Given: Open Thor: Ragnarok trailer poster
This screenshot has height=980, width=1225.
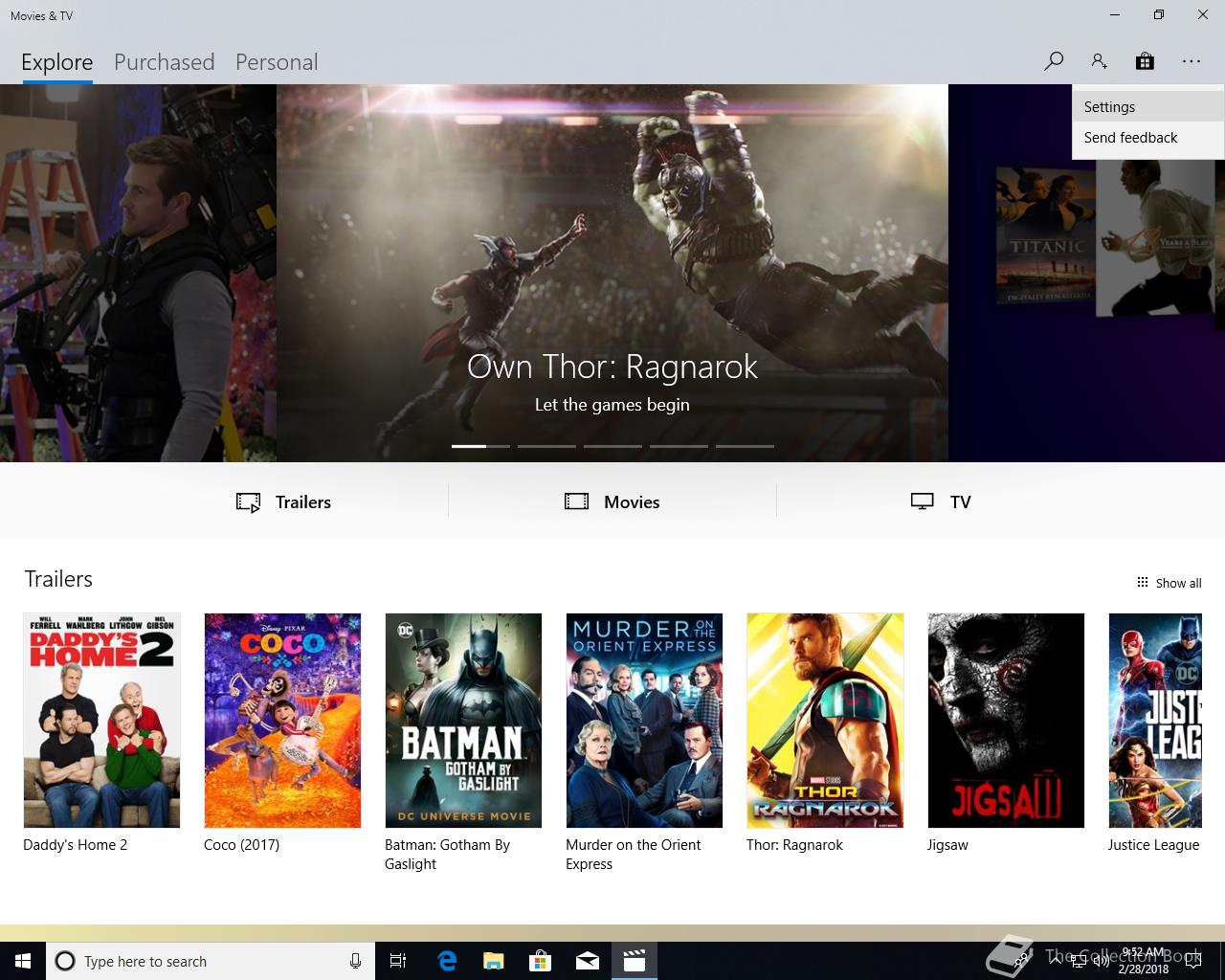Looking at the screenshot, I should click(825, 721).
